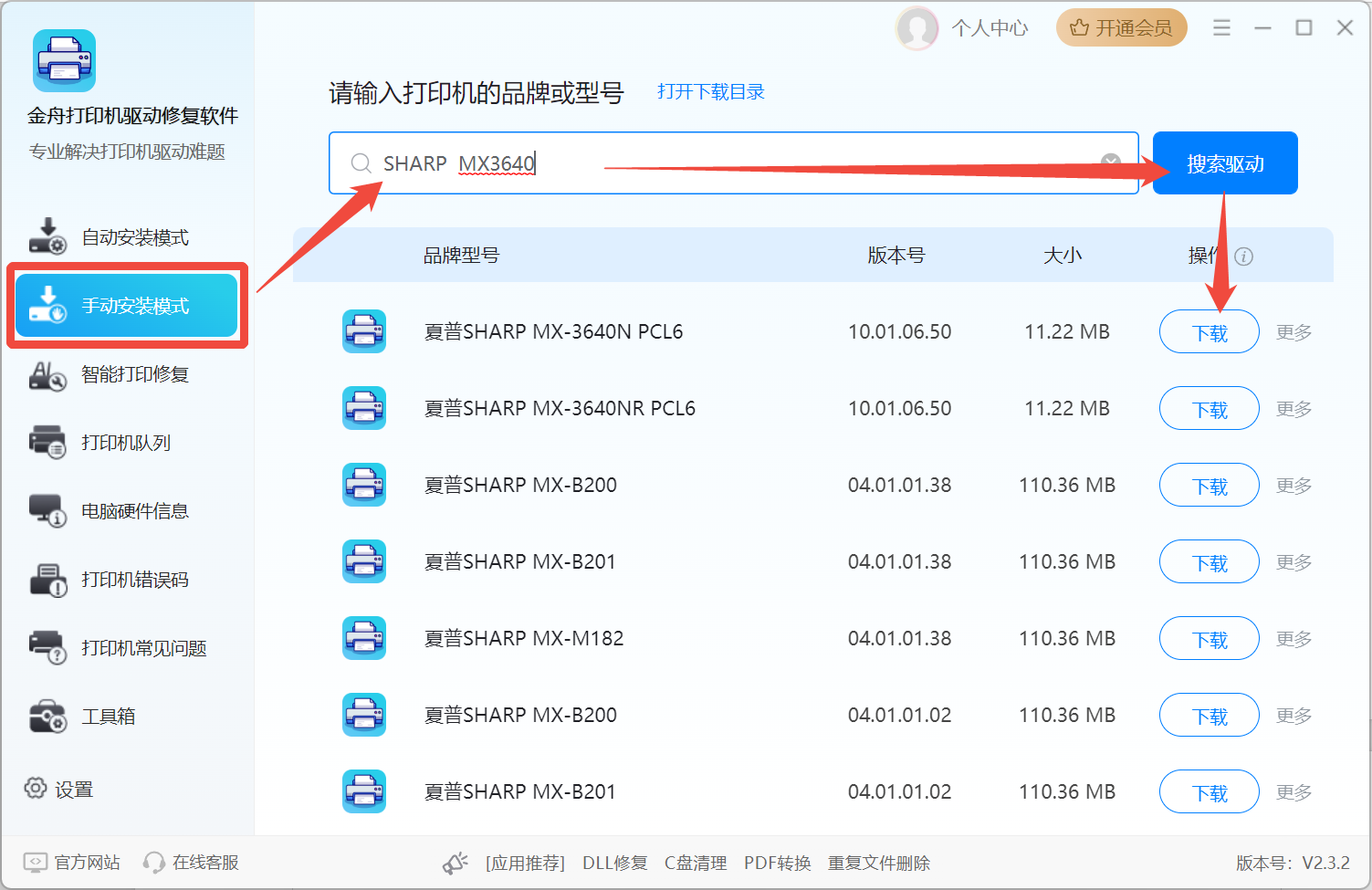Select 夏普SHARP MX-M182 text
Viewport: 1372px width, 890px height.
524,638
